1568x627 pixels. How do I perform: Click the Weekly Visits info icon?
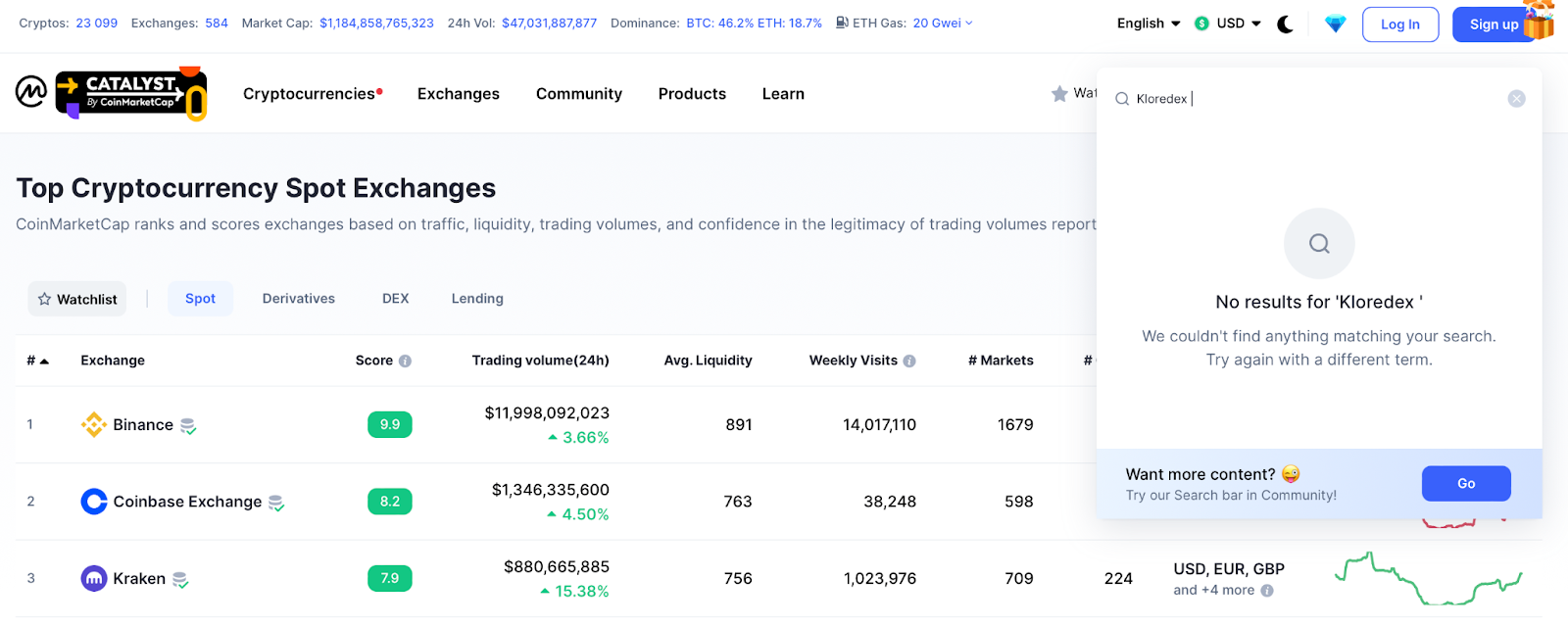click(909, 362)
